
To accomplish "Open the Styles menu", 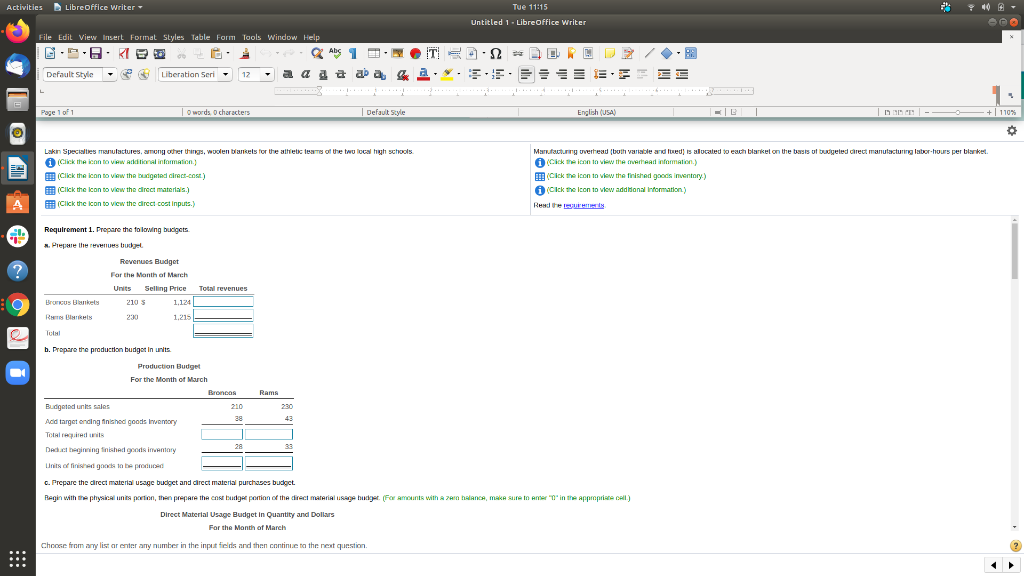I will (x=173, y=37).
